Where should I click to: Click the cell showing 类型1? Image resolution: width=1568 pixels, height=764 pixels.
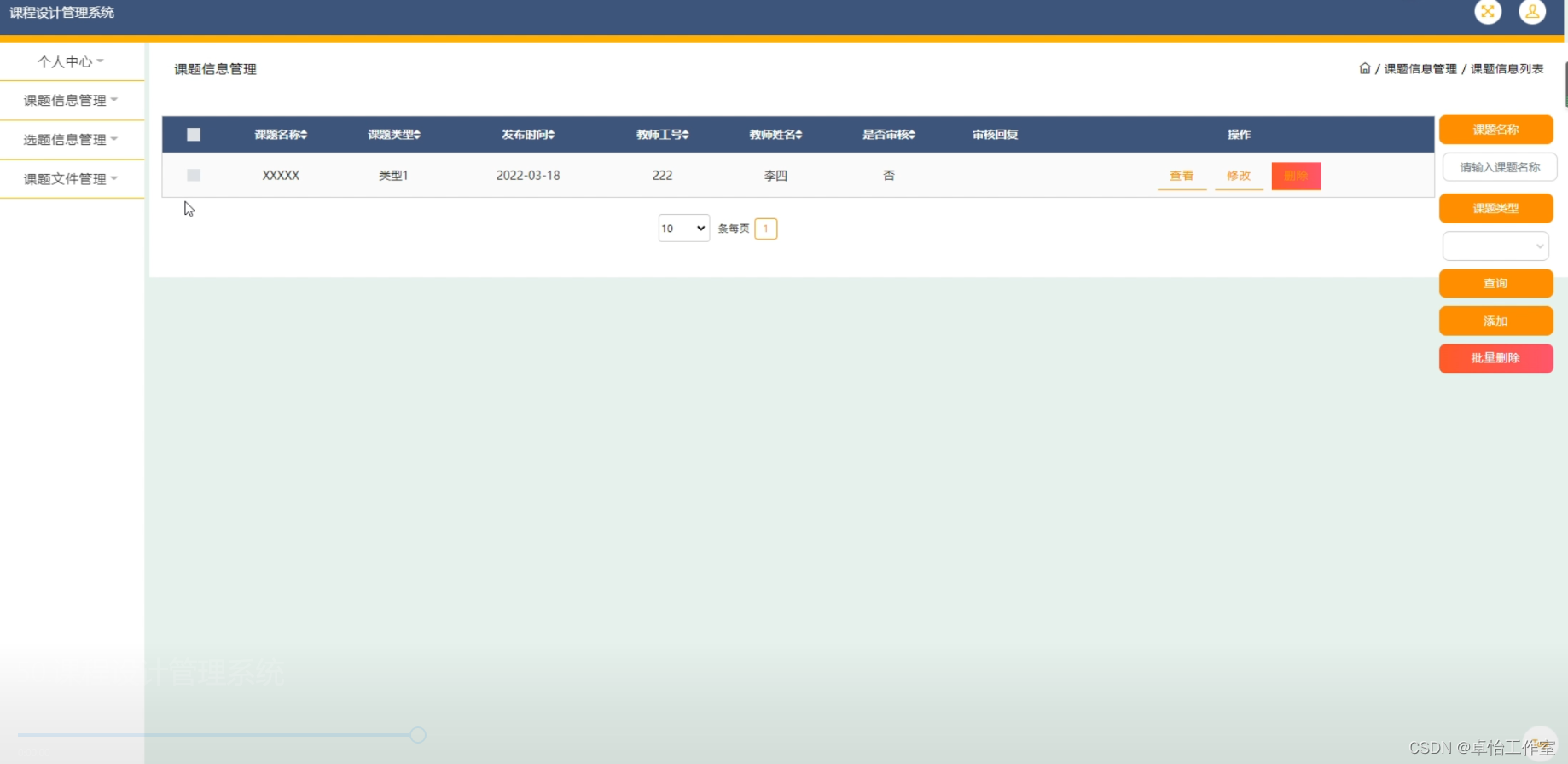393,176
